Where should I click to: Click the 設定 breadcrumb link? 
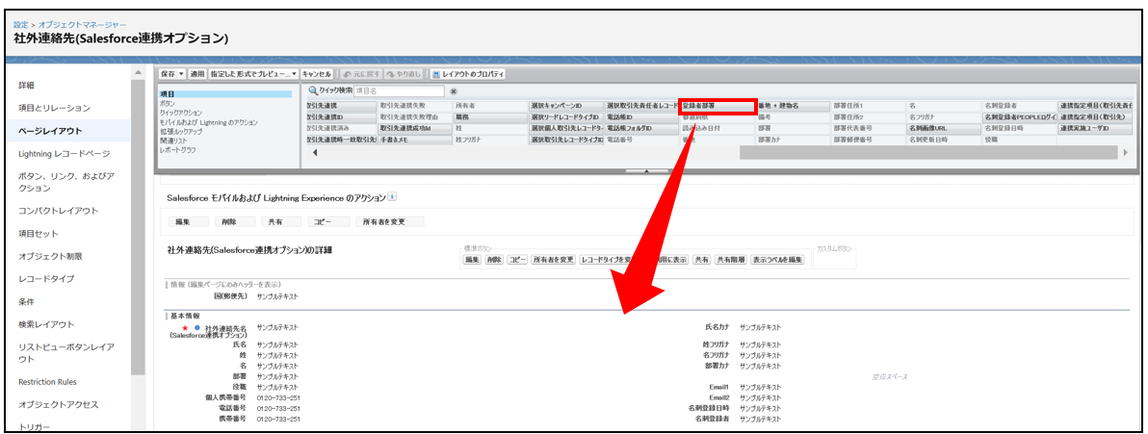[20, 24]
